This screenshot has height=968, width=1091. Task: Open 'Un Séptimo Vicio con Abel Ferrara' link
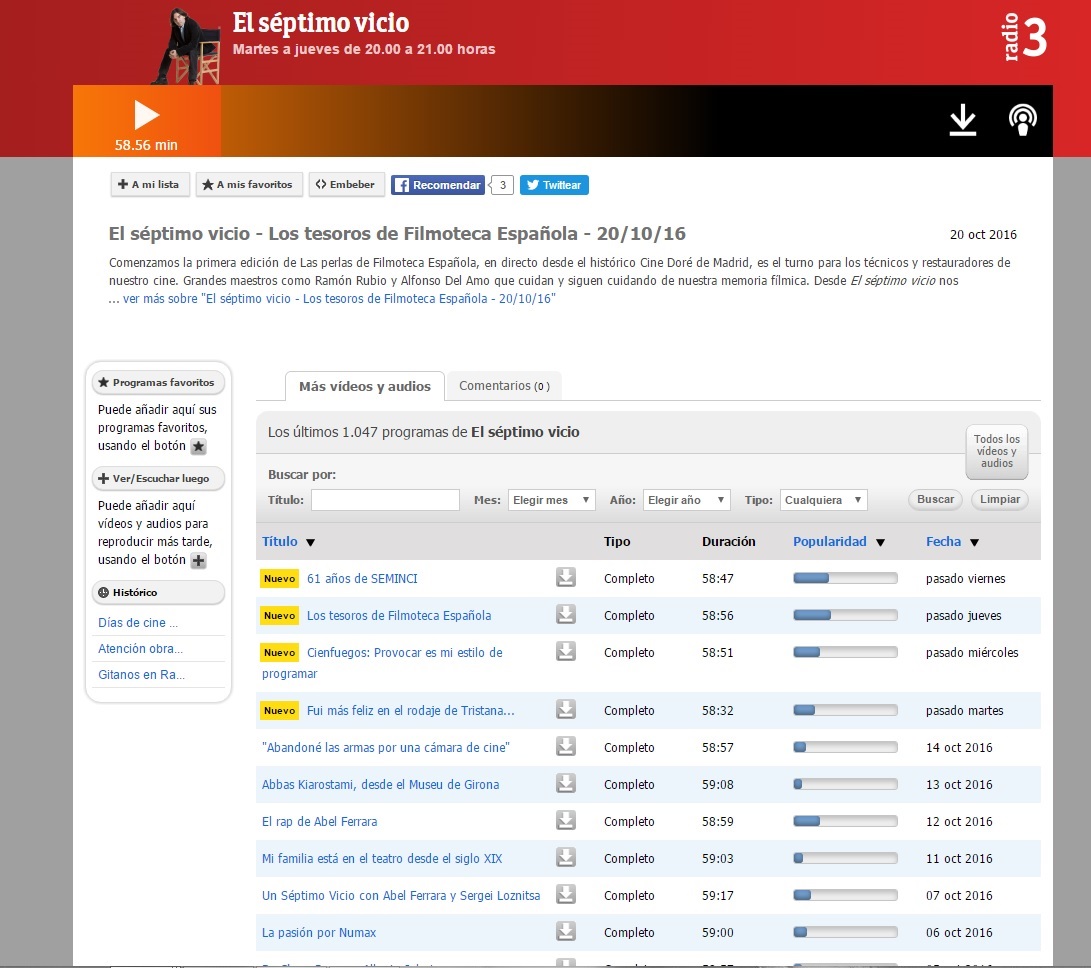[x=401, y=896]
